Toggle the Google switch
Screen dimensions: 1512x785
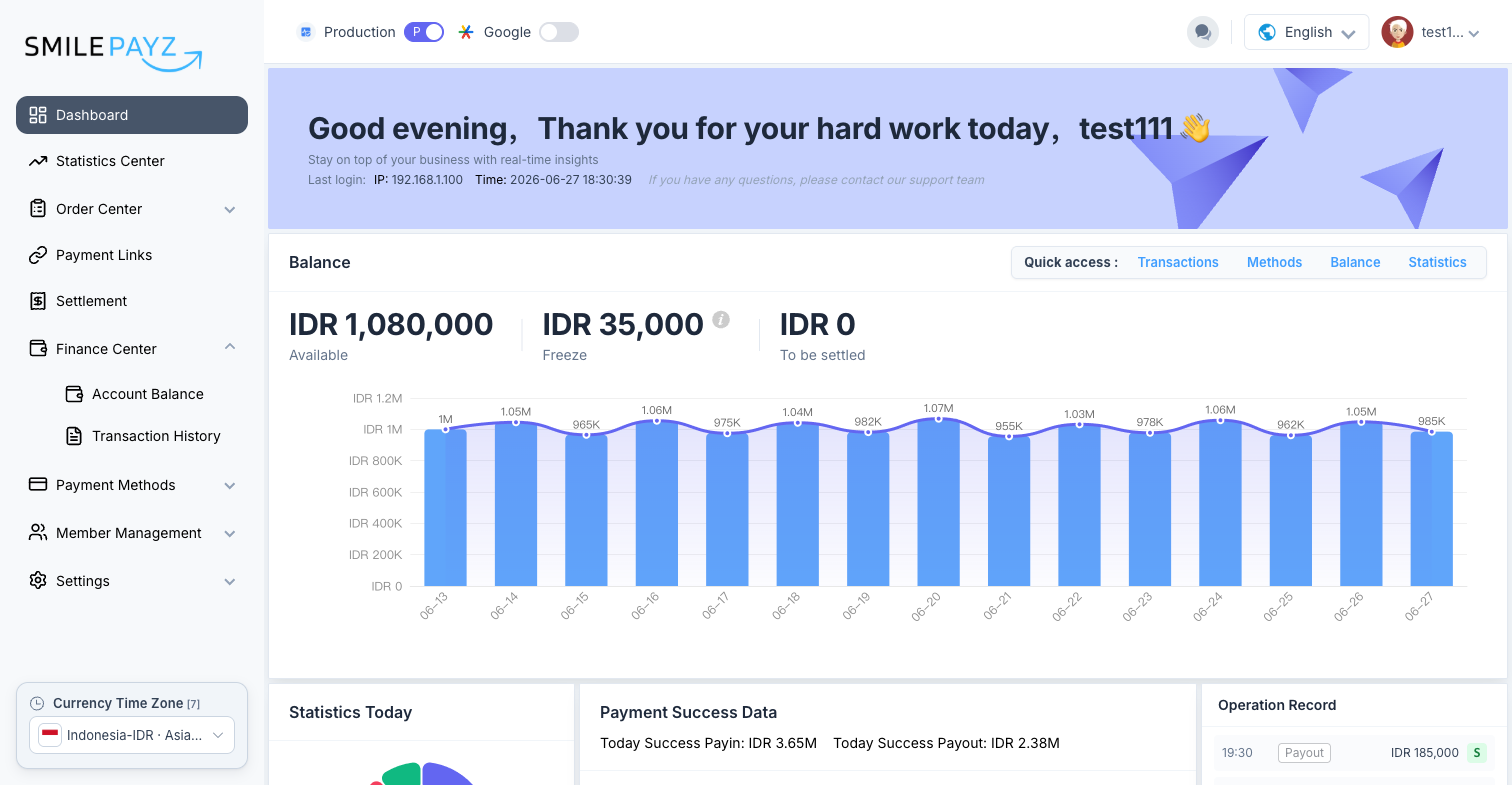pyautogui.click(x=559, y=32)
